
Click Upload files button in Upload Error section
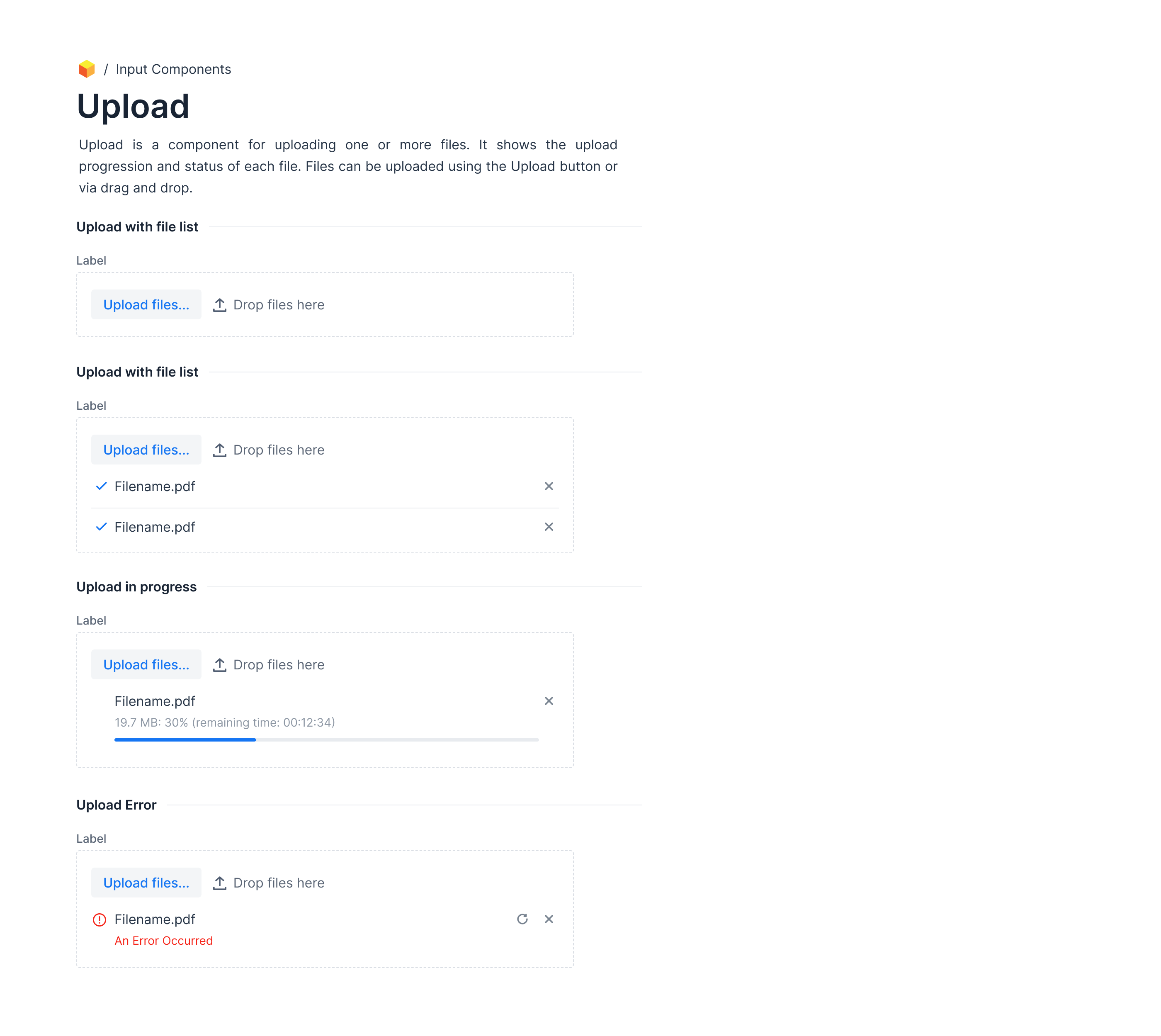point(146,882)
